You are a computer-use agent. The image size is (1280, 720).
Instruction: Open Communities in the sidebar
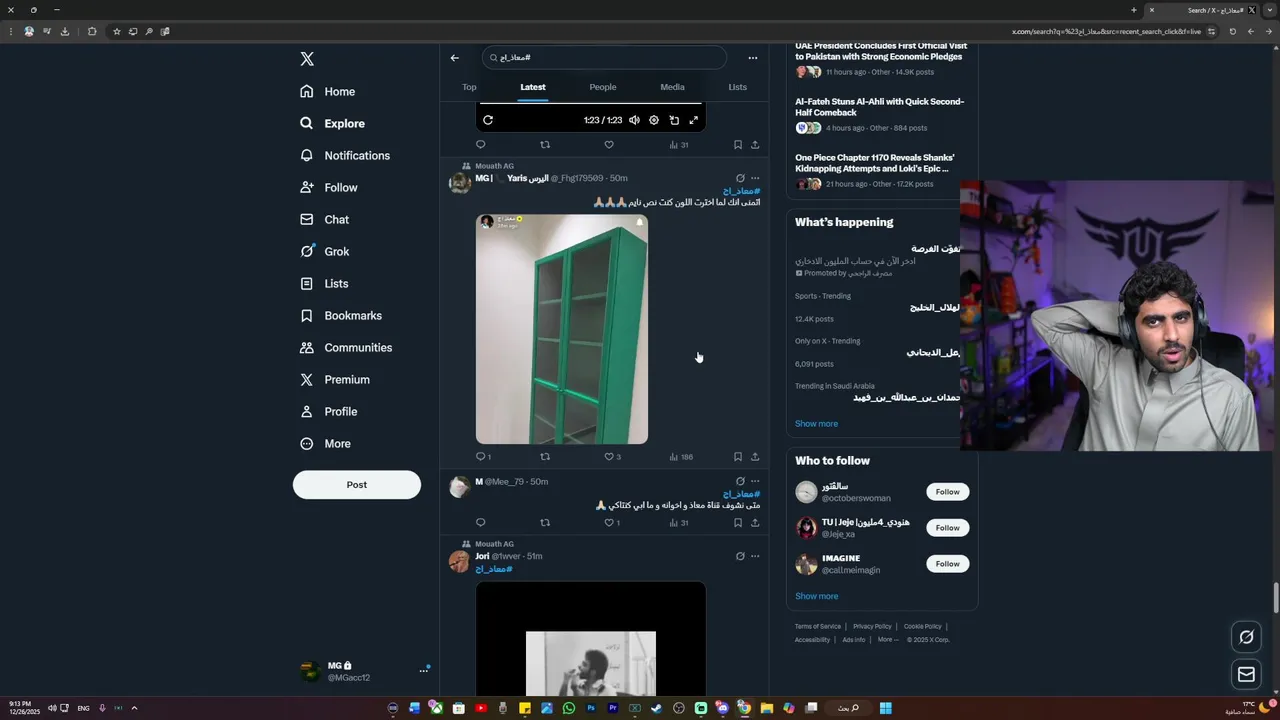(x=346, y=348)
